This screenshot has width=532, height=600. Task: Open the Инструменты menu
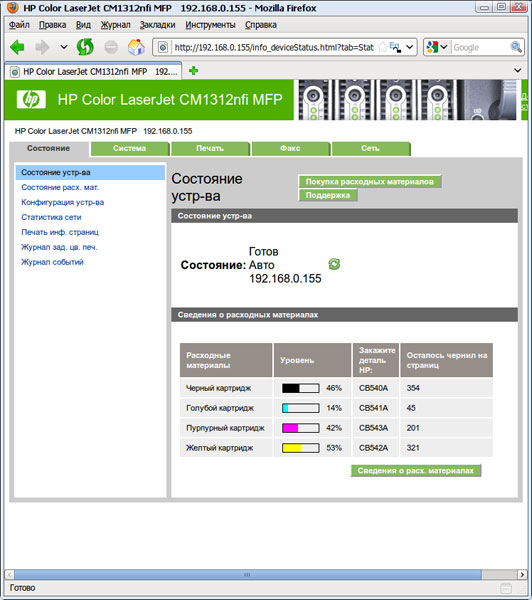tap(210, 25)
